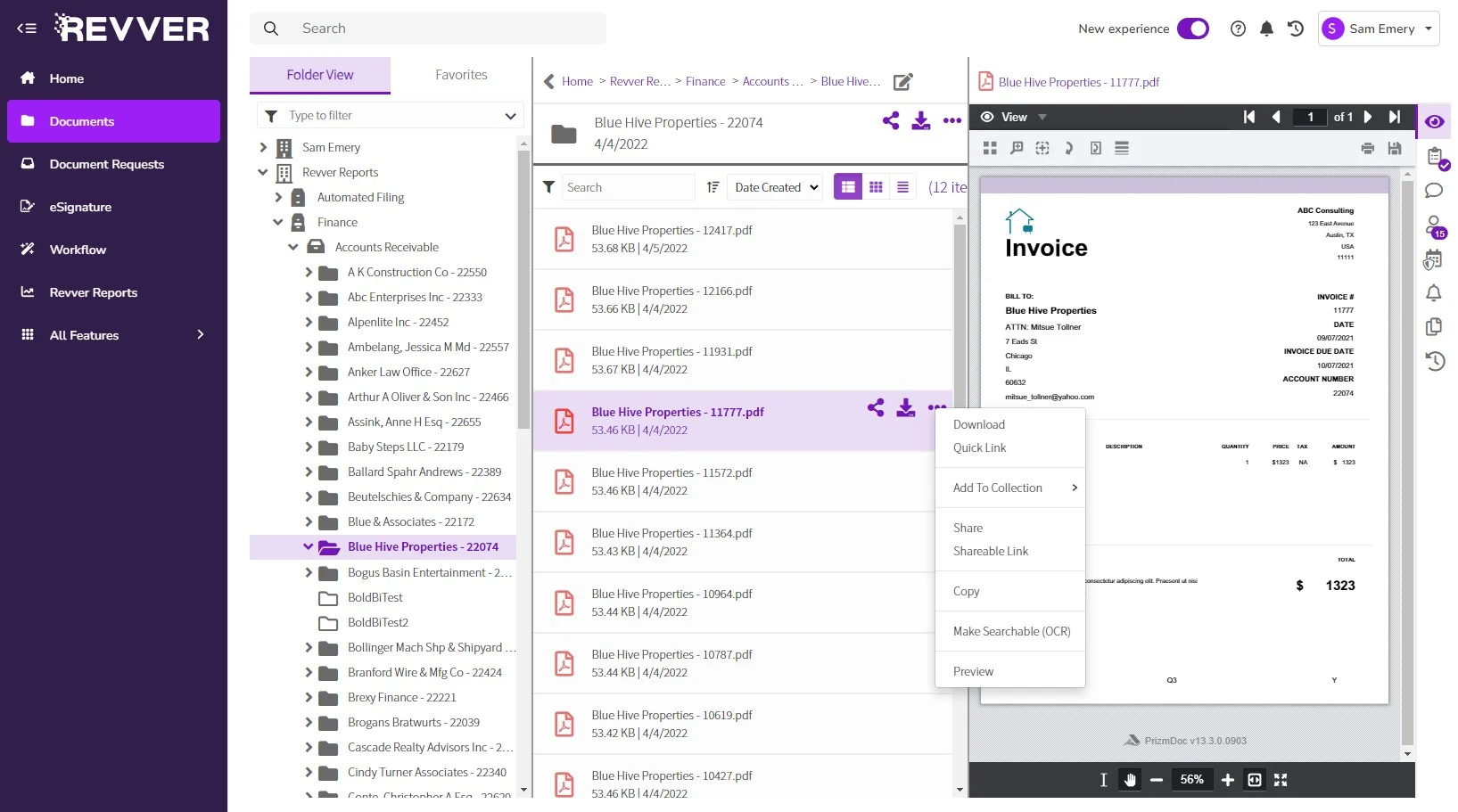This screenshot has width=1458, height=812.
Task: Switch to compact list view
Action: (903, 187)
